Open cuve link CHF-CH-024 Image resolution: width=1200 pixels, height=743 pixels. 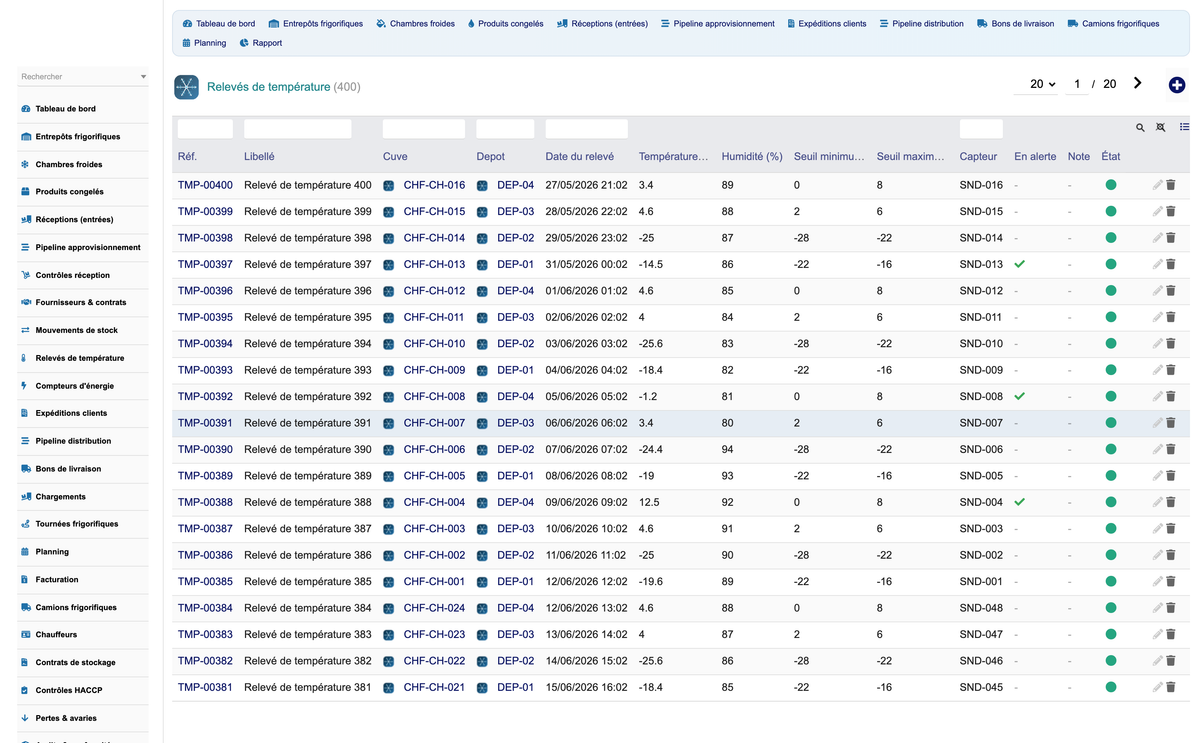tap(434, 608)
